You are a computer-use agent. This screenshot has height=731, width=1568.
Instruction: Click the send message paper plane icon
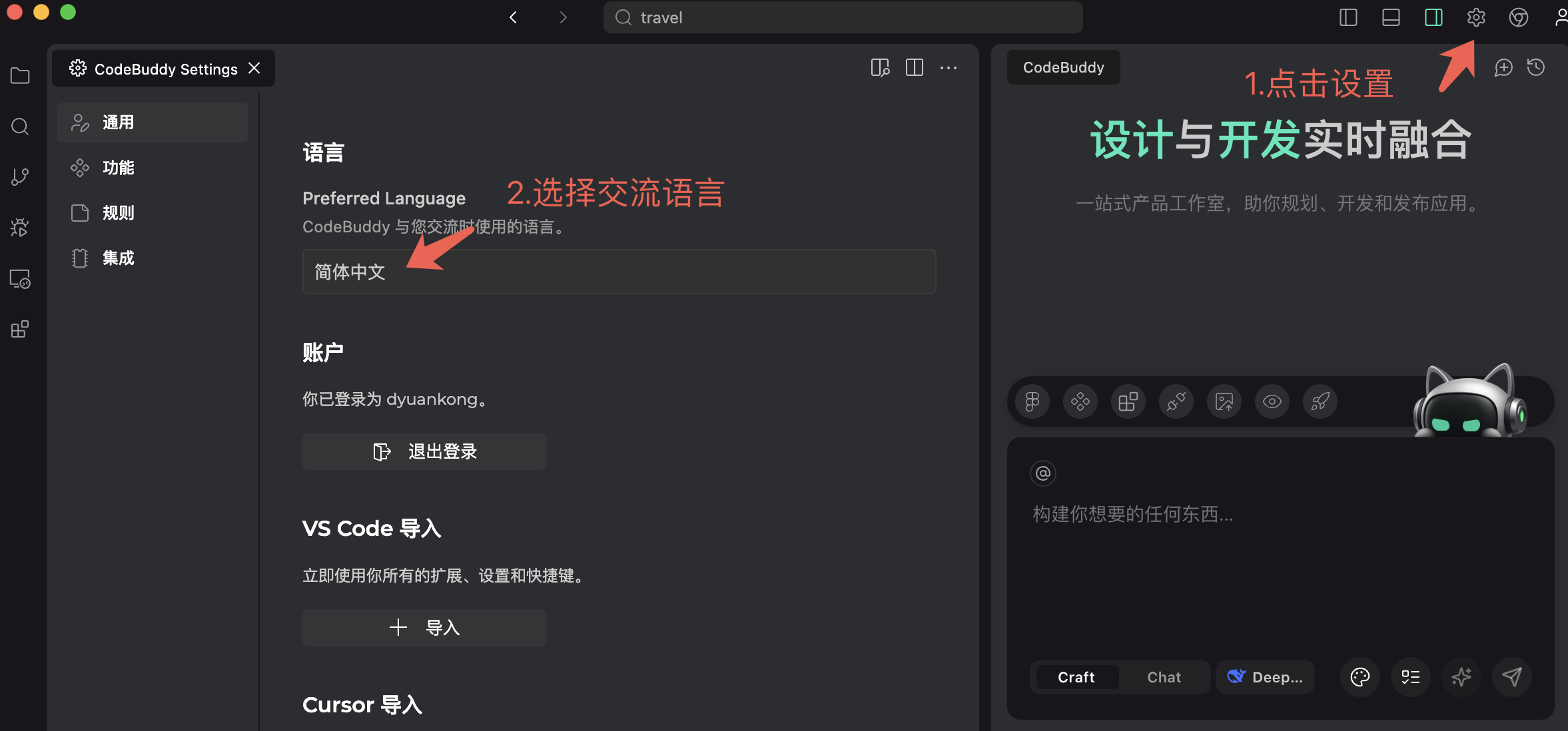click(1512, 677)
